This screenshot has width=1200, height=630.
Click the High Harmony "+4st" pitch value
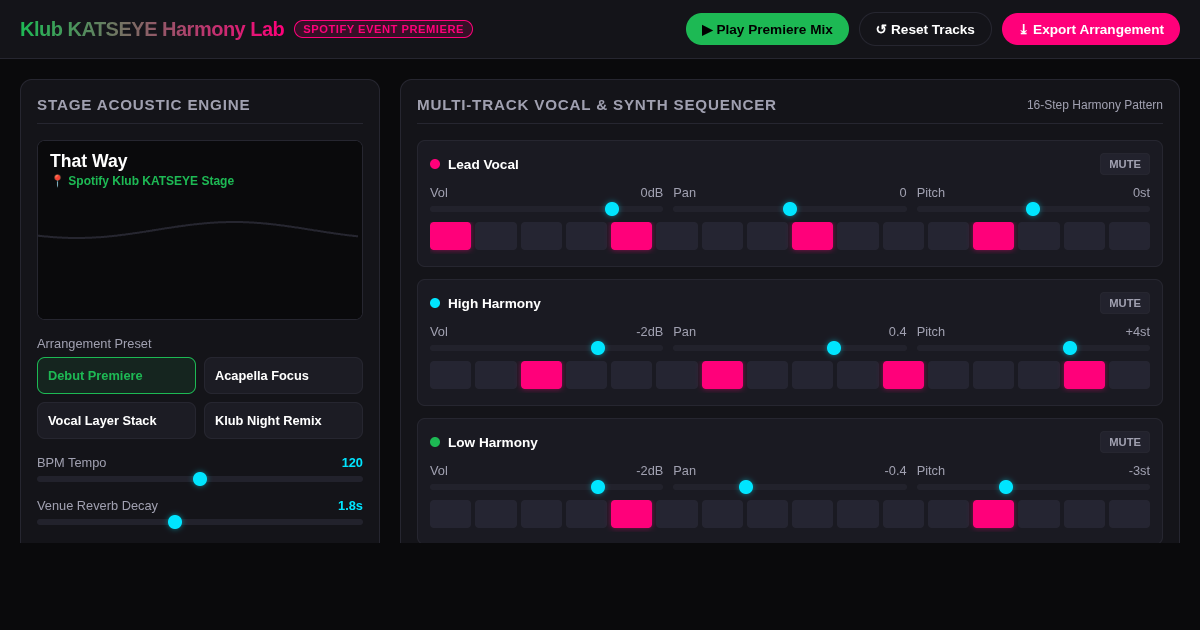[1138, 331]
